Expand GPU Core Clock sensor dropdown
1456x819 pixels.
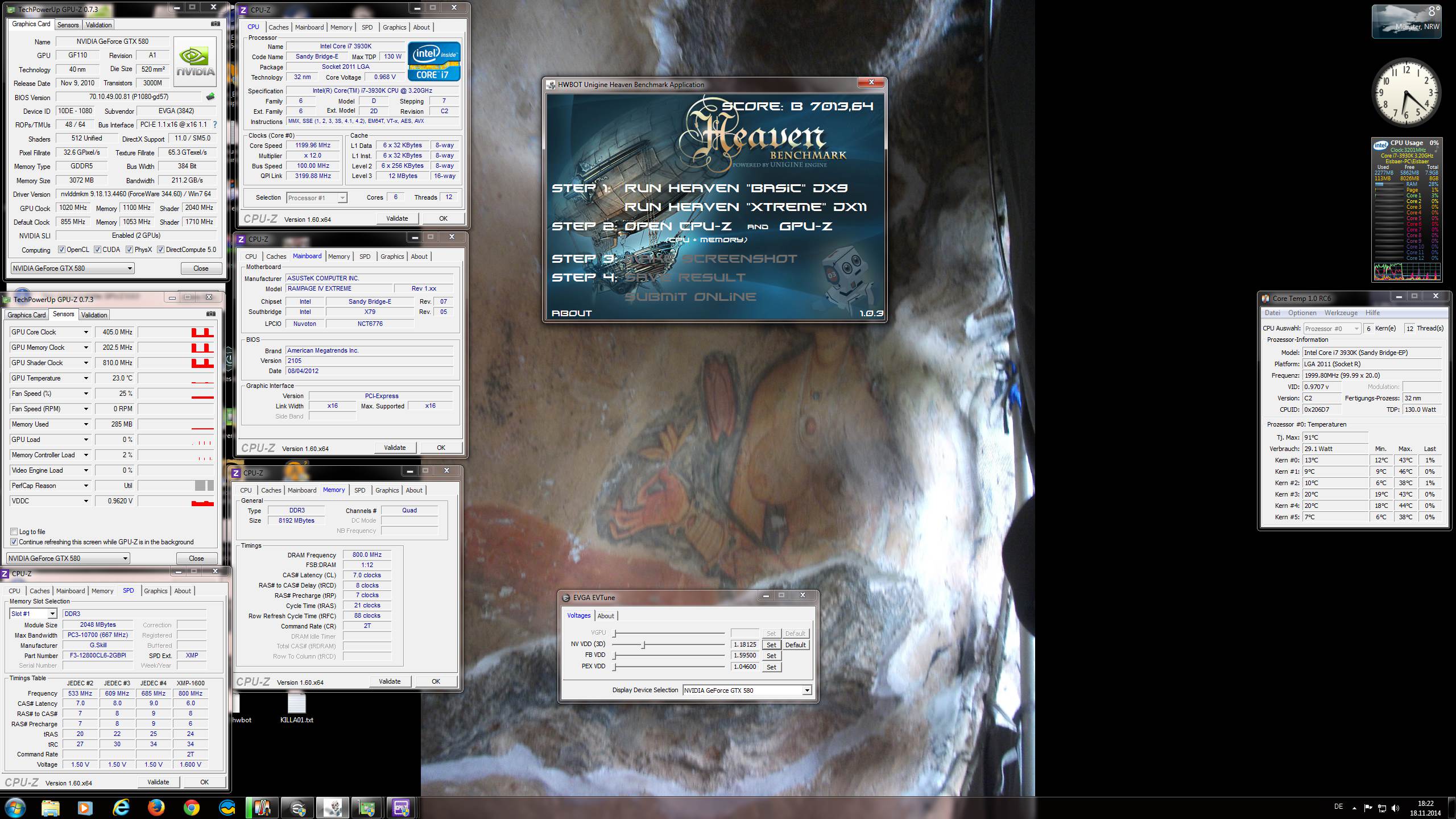point(86,332)
